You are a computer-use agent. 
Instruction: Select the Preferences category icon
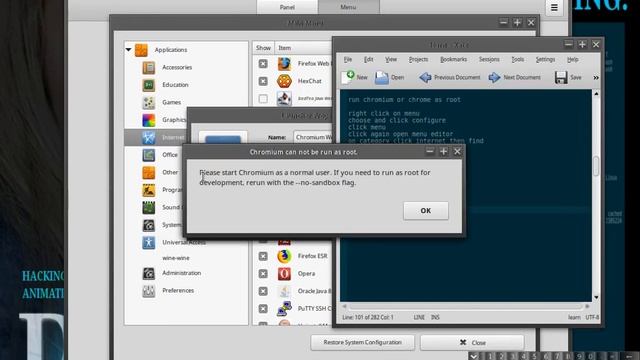pyautogui.click(x=149, y=291)
